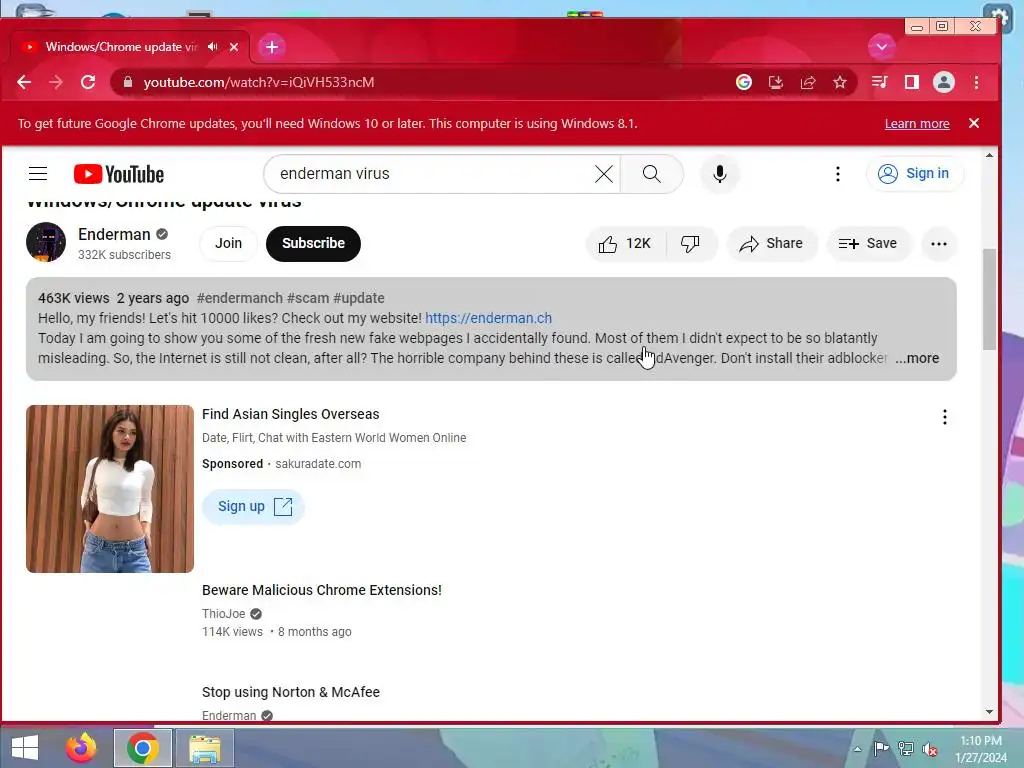This screenshot has height=768, width=1024.
Task: Dismiss the Windows 8.1 update infobar
Action: tap(974, 123)
